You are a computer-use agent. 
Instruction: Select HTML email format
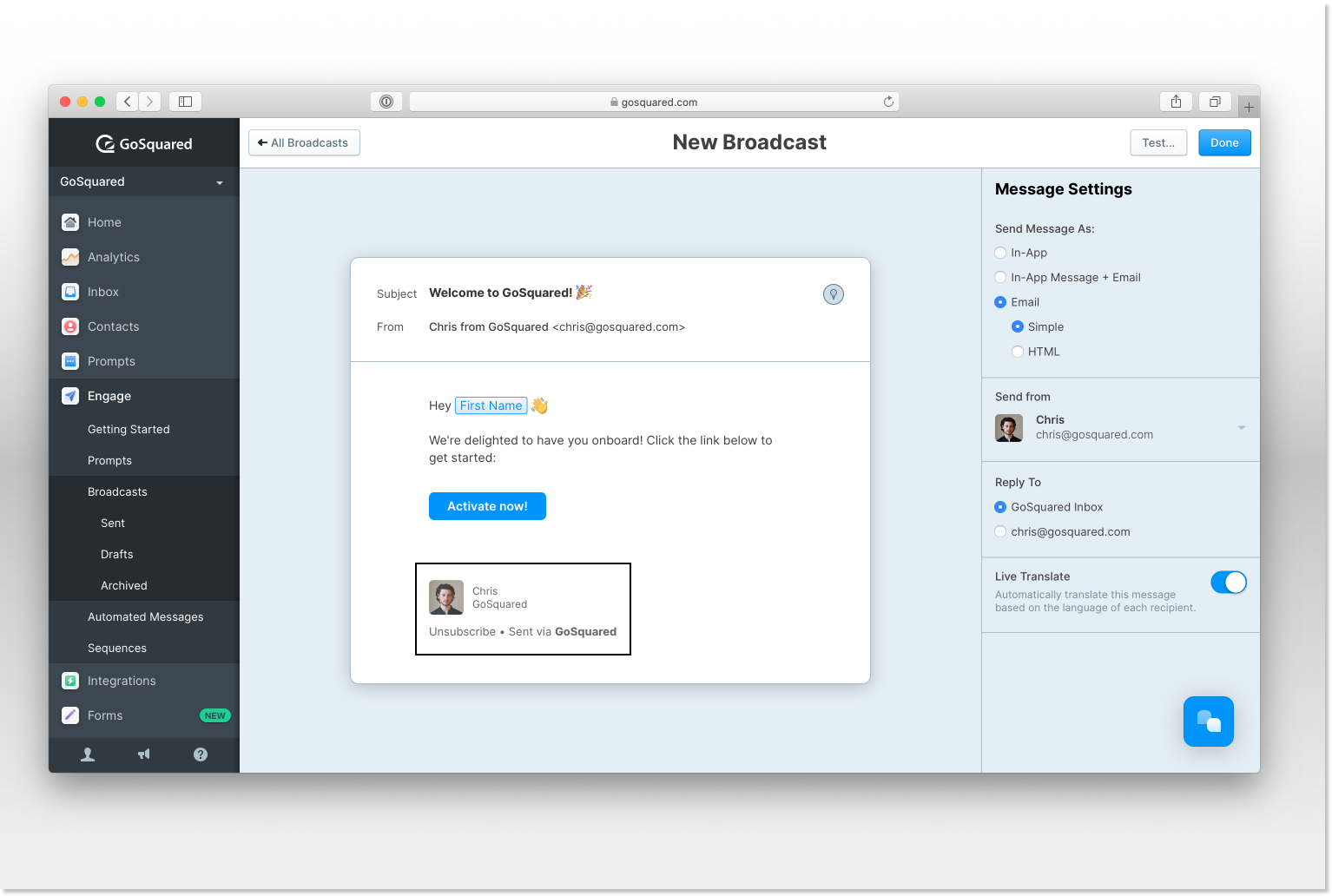[x=1018, y=352]
